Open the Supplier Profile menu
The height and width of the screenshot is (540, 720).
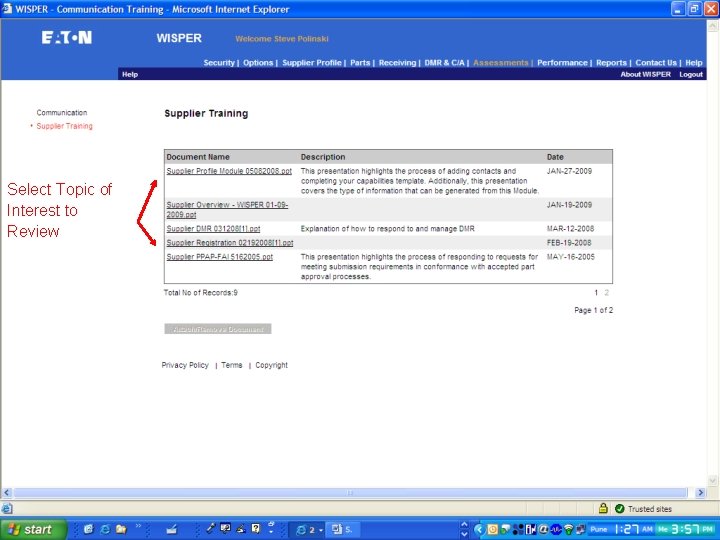[x=312, y=62]
